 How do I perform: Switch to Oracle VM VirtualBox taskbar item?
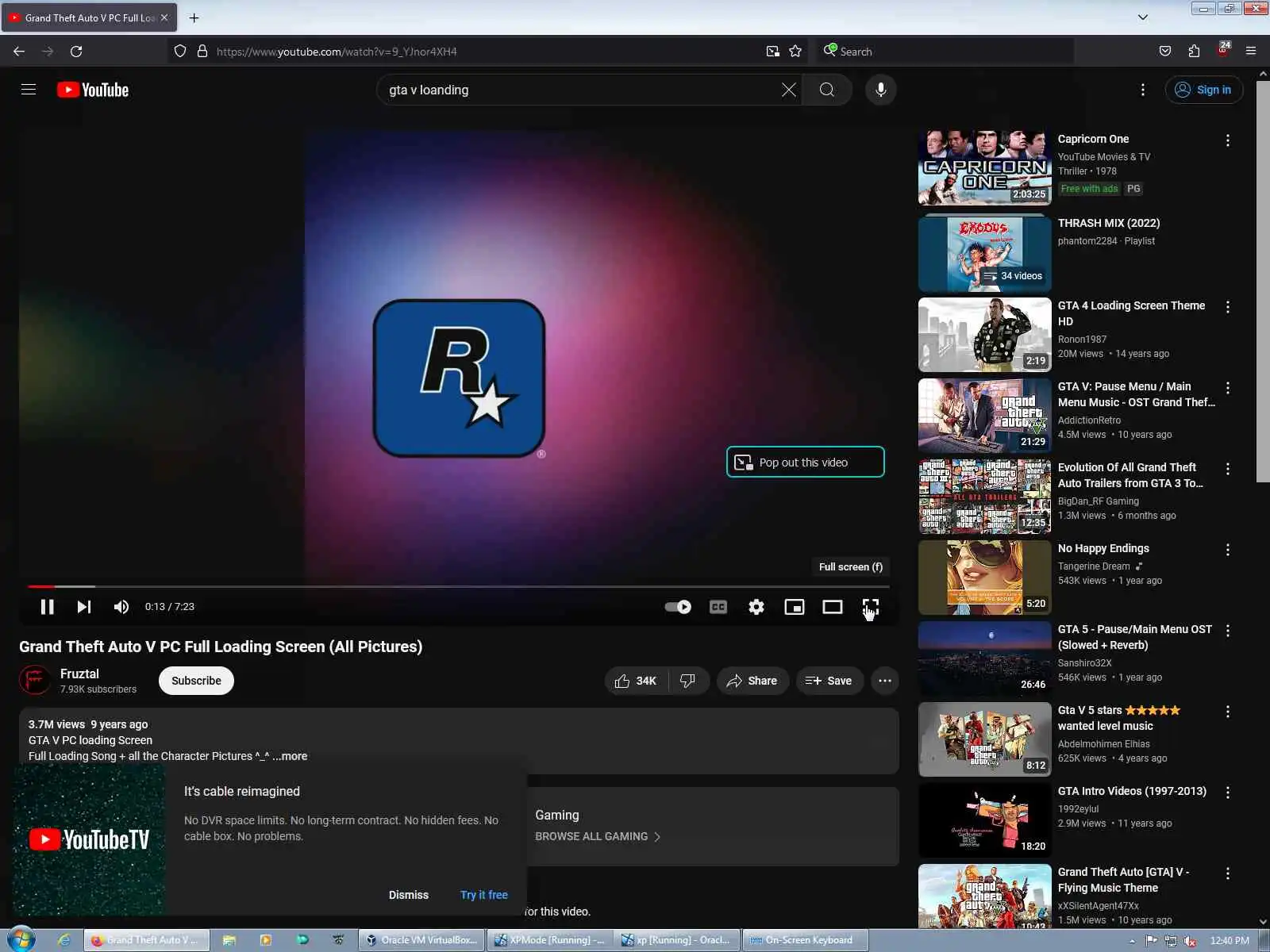point(421,940)
